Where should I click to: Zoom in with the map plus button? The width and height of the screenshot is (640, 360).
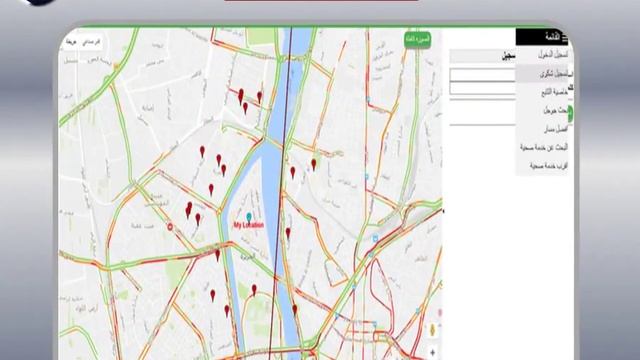pyautogui.click(x=433, y=352)
